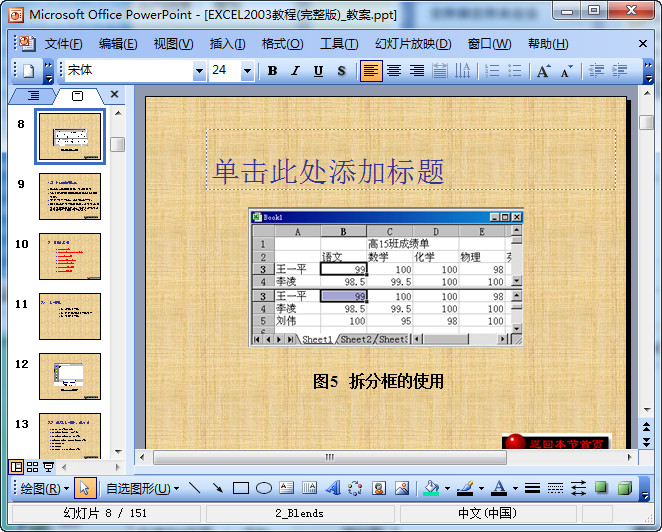Apply the Line Color brush
This screenshot has height=532, width=662.
[465, 489]
